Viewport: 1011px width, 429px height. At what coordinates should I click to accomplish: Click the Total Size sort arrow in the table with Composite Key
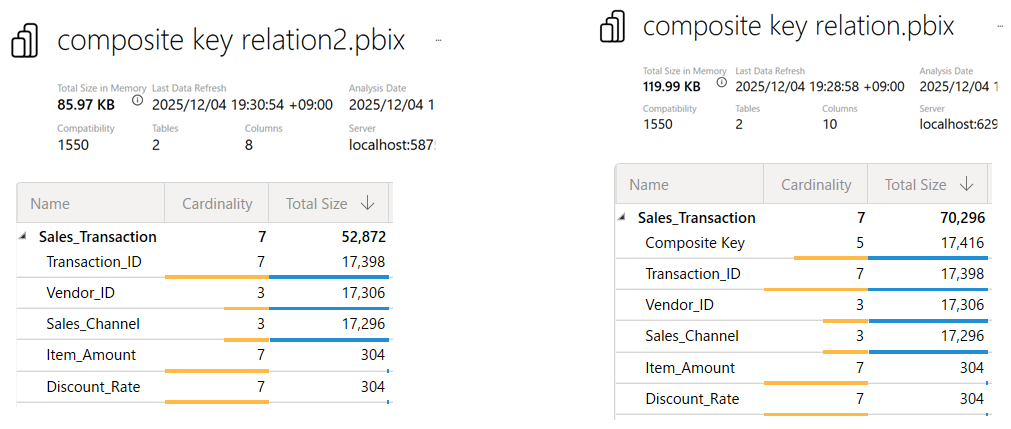[966, 185]
